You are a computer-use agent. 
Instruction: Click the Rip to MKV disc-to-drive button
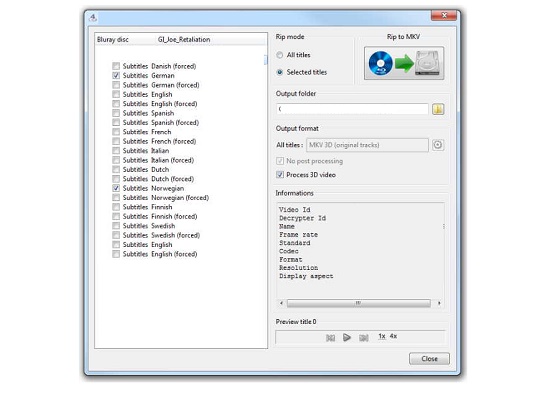(404, 63)
